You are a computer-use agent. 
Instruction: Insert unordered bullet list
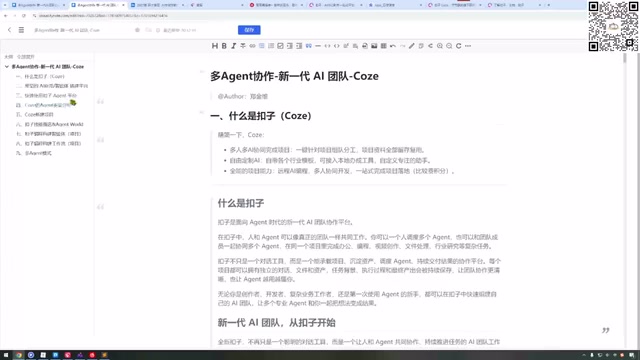pos(262,46)
